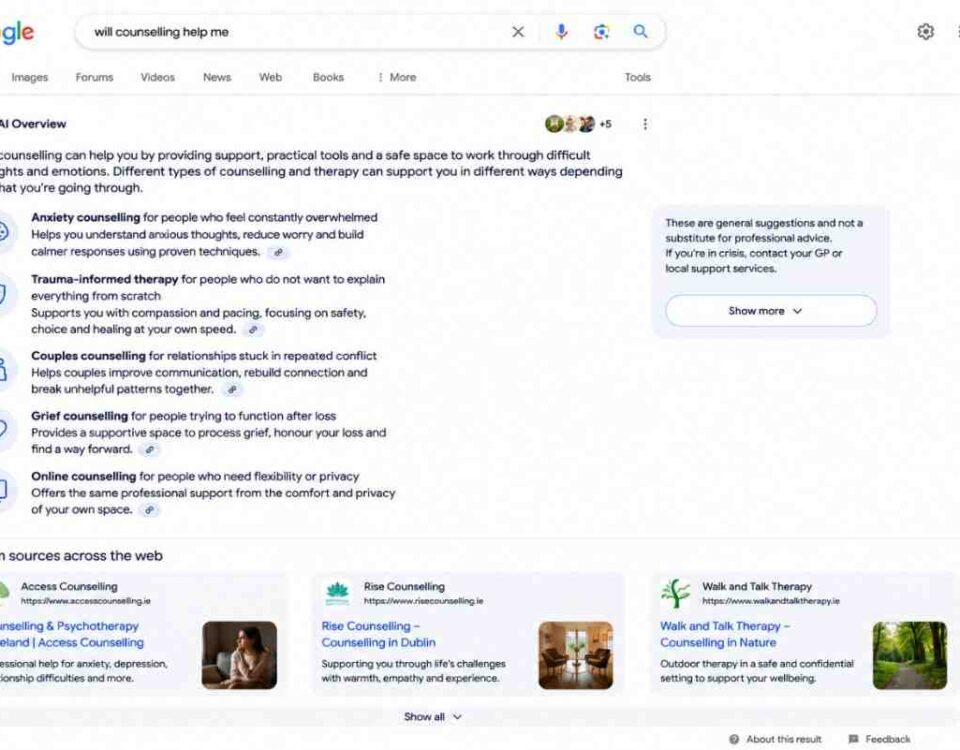Click the Google logo
This screenshot has width=960, height=750.
point(17,32)
